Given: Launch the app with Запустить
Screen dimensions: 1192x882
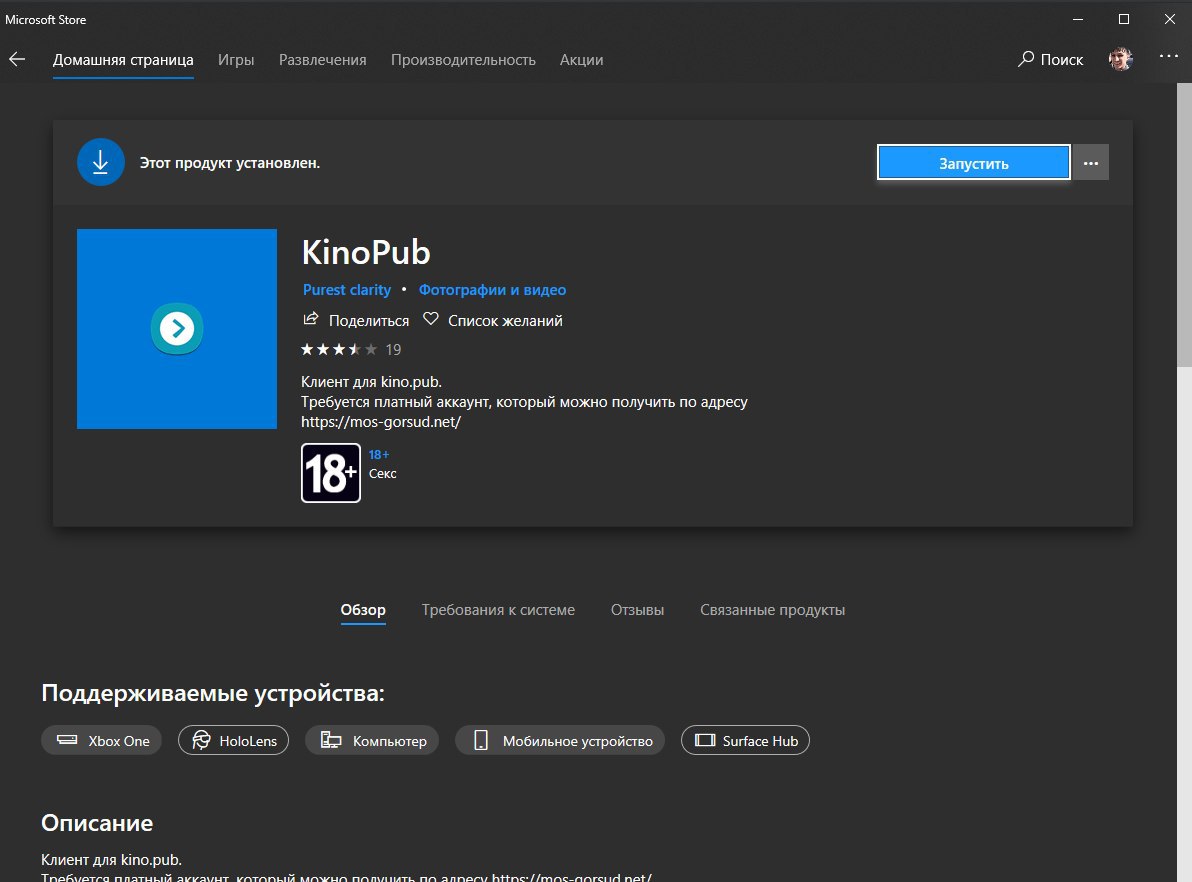Looking at the screenshot, I should coord(973,163).
